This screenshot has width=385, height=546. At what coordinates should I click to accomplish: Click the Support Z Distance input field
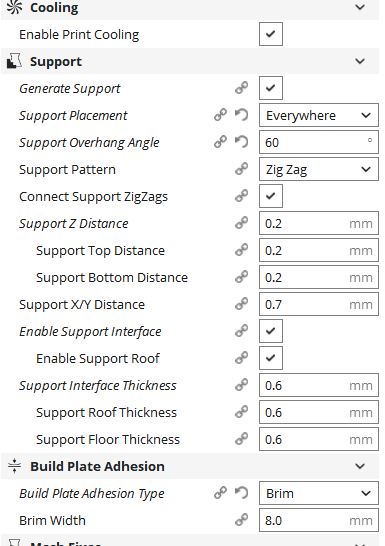pos(319,223)
